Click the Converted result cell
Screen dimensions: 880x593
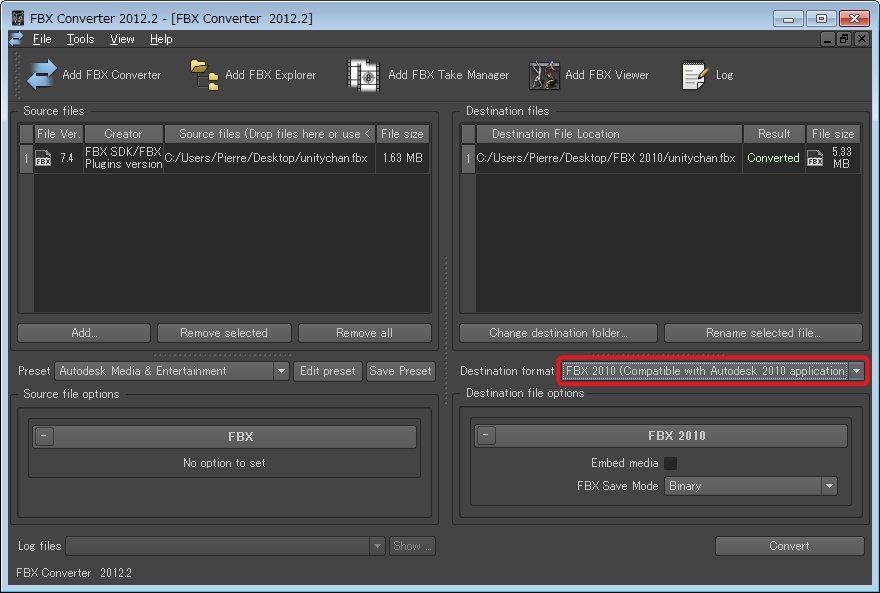(773, 158)
